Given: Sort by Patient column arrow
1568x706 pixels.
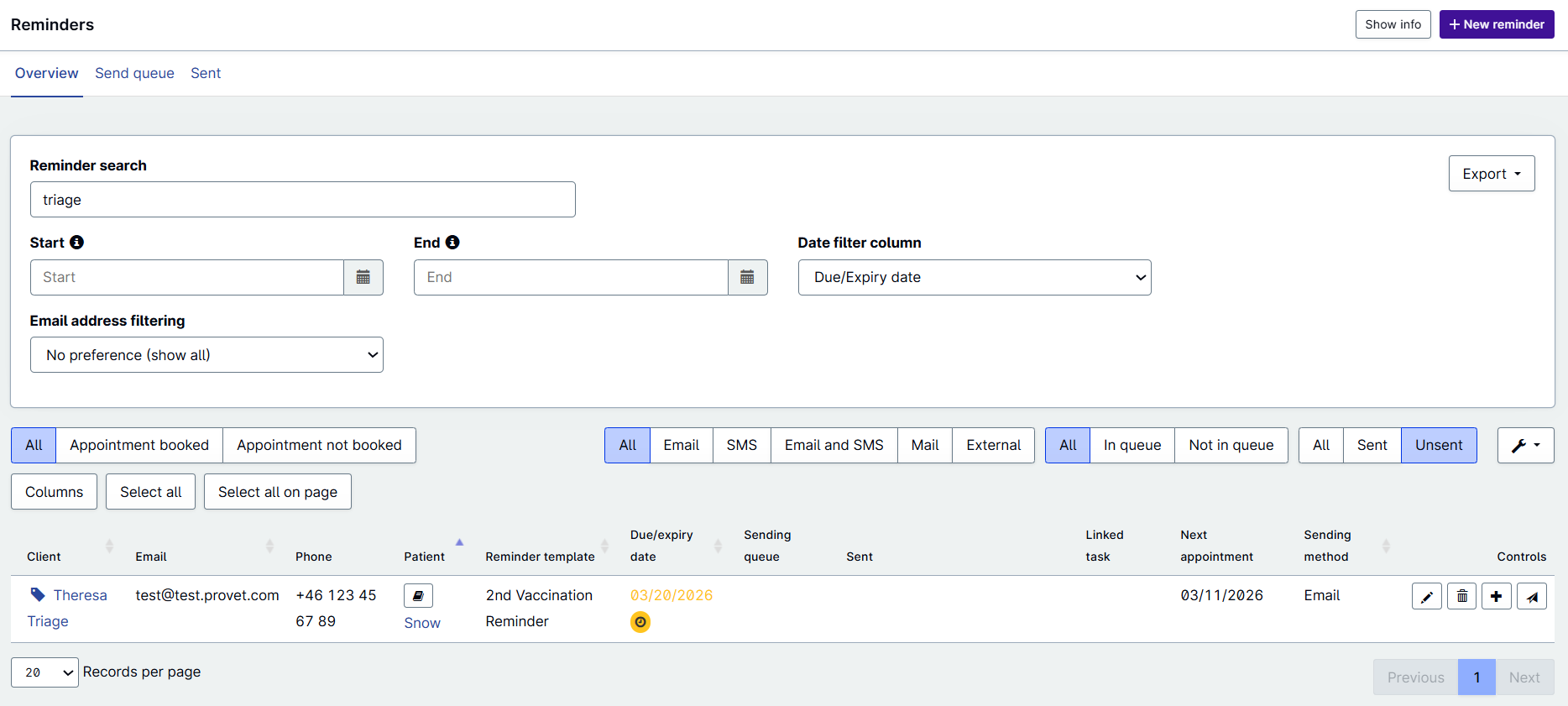Looking at the screenshot, I should (x=459, y=542).
